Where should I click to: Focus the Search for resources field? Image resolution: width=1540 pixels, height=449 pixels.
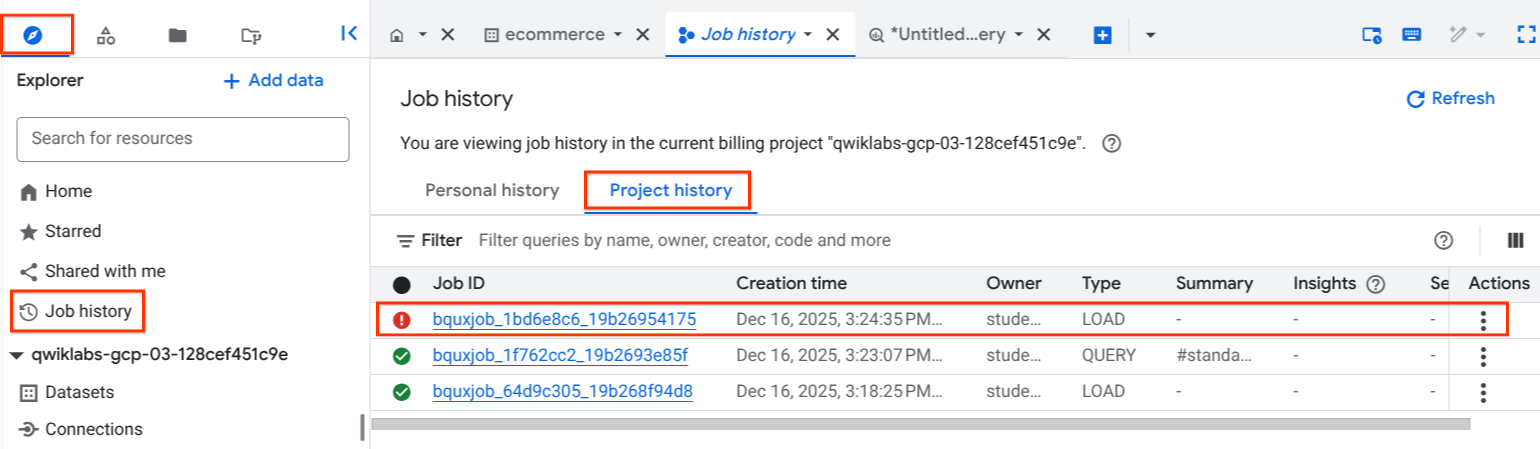(183, 139)
